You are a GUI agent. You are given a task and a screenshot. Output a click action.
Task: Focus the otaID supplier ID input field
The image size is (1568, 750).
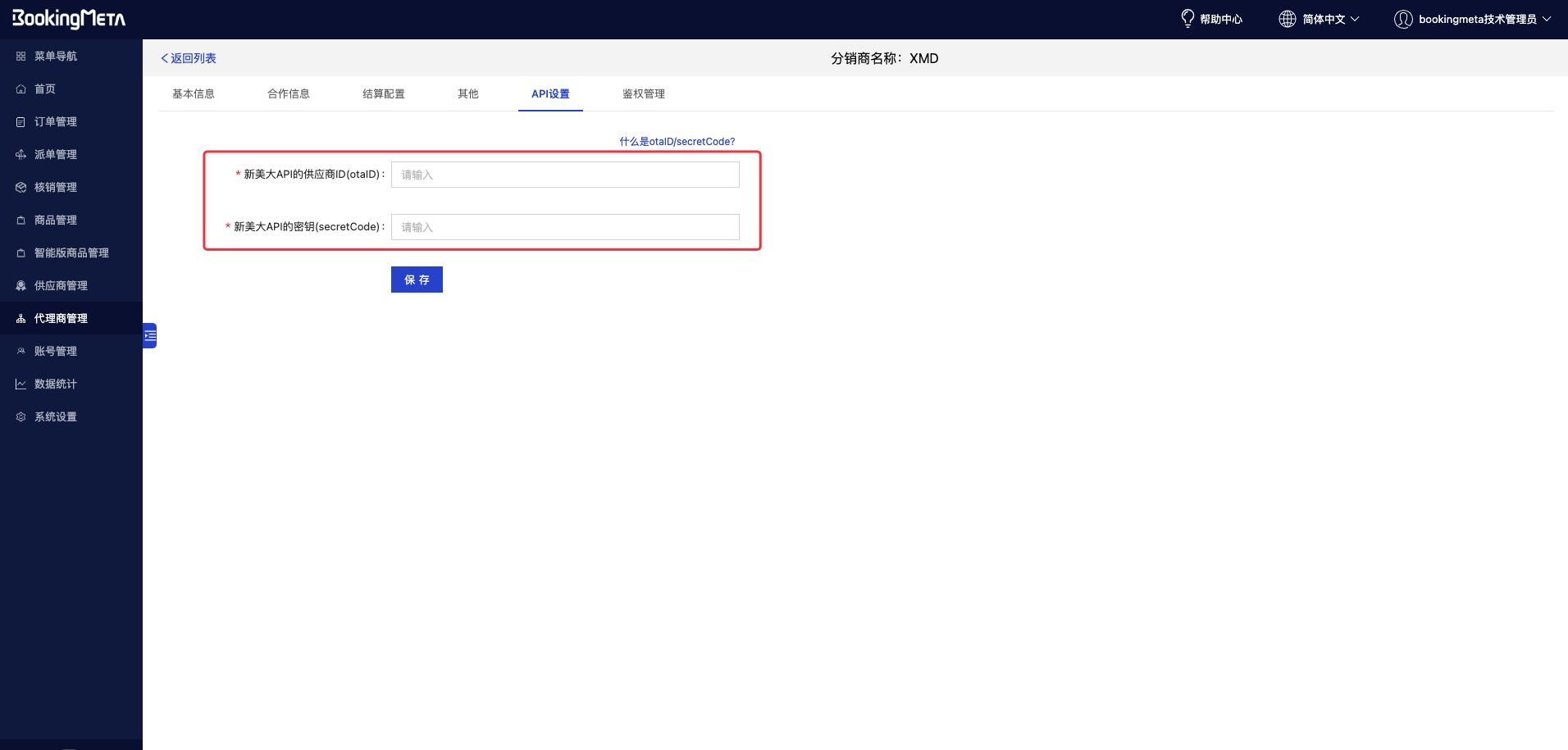click(565, 175)
